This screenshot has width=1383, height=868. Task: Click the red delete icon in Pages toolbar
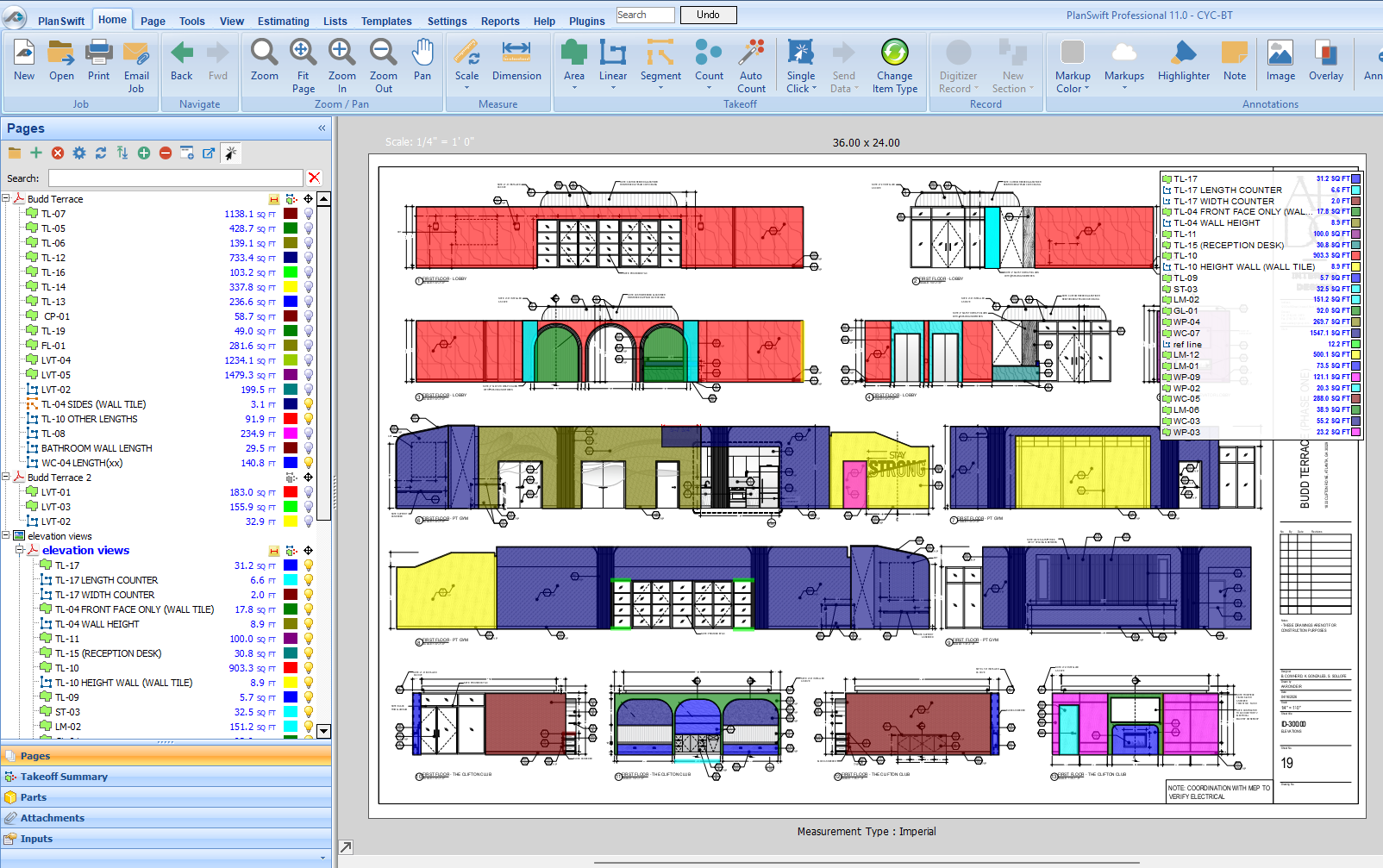pyautogui.click(x=58, y=153)
